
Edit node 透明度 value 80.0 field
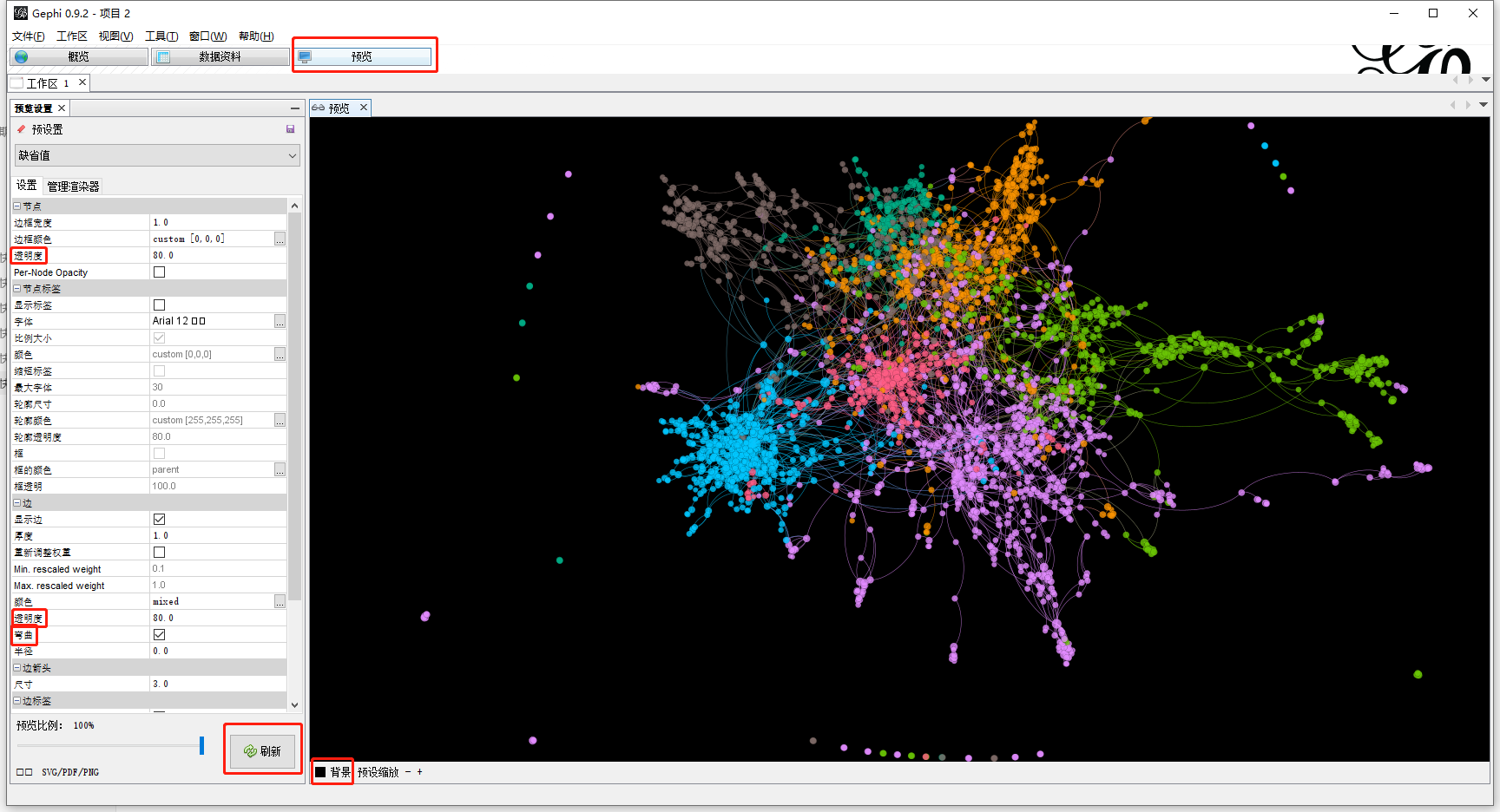click(219, 255)
